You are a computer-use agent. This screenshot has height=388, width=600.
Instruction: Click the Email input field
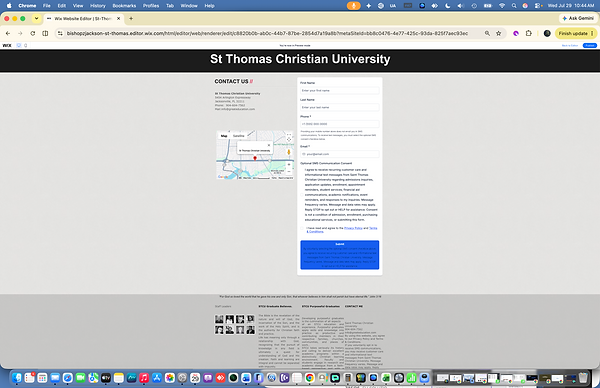(x=340, y=154)
